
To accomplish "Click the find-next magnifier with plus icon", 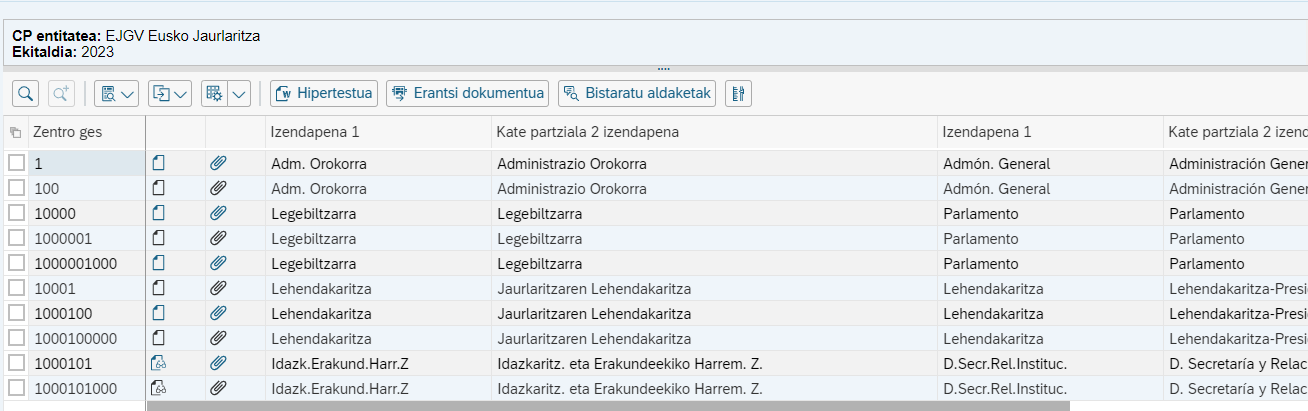I will point(61,94).
